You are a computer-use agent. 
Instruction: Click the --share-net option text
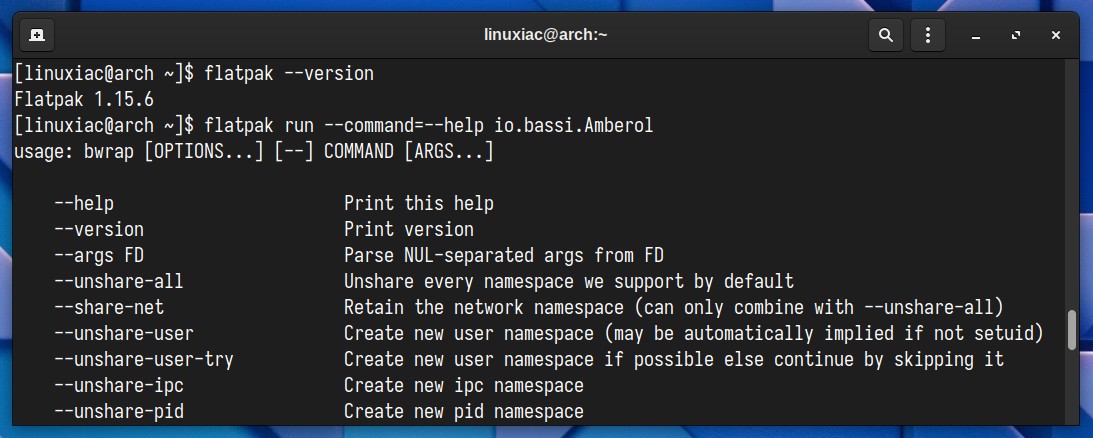coord(109,308)
